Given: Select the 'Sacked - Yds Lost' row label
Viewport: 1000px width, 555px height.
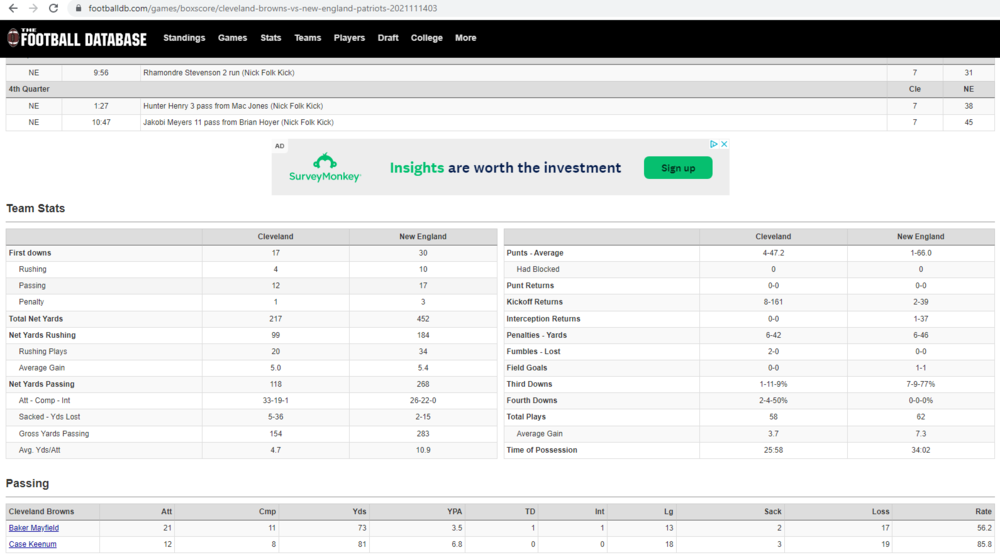Looking at the screenshot, I should point(49,417).
